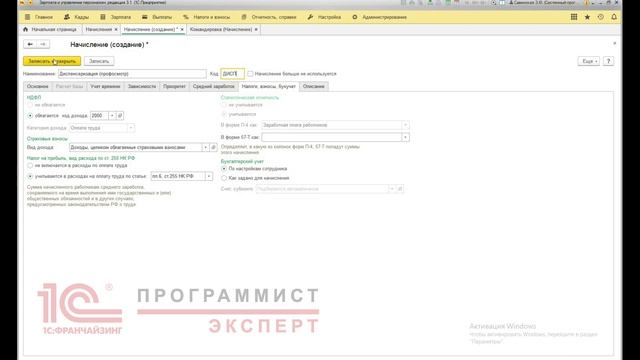Go back with the left arrow button

[x=30, y=44]
